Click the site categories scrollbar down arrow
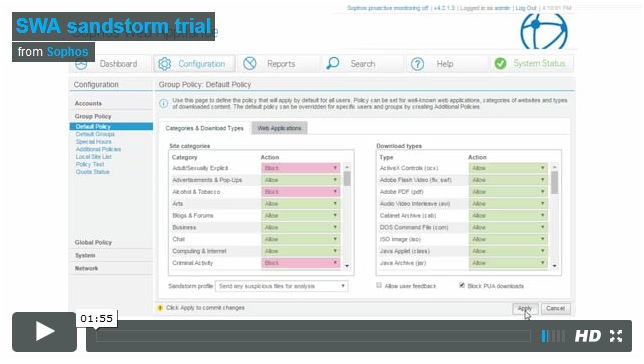Screen dimensions: 644x364 tap(347, 266)
